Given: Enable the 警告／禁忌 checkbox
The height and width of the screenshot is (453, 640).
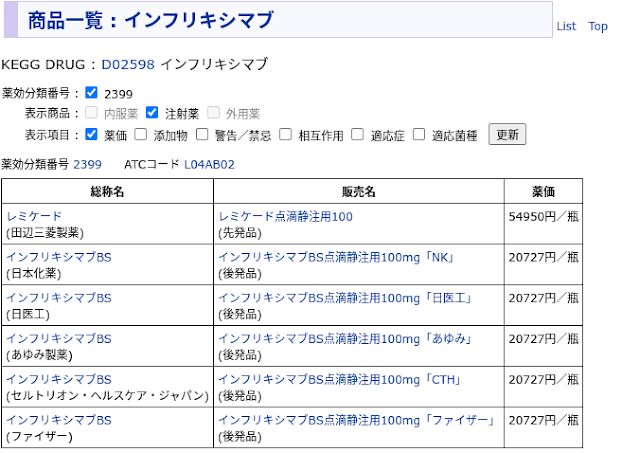Looking at the screenshot, I should [202, 134].
